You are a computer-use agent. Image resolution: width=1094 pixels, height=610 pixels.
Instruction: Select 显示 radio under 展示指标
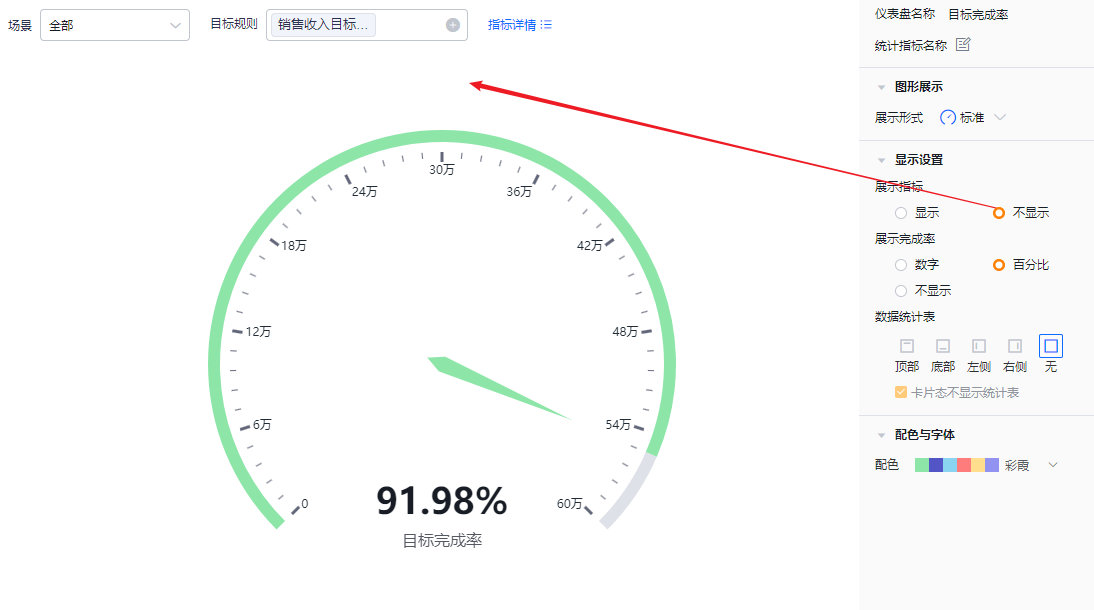tap(901, 213)
